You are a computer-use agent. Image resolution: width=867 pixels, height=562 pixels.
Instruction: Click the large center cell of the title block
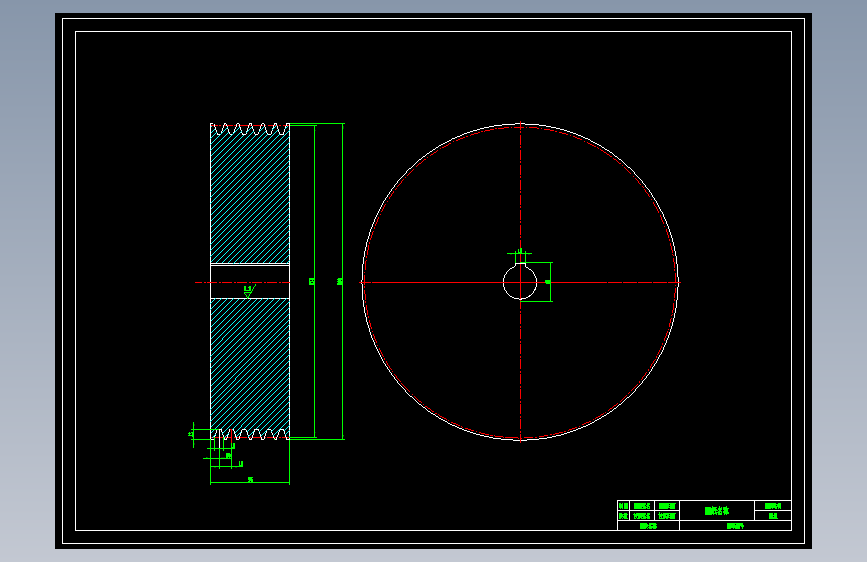point(717,511)
